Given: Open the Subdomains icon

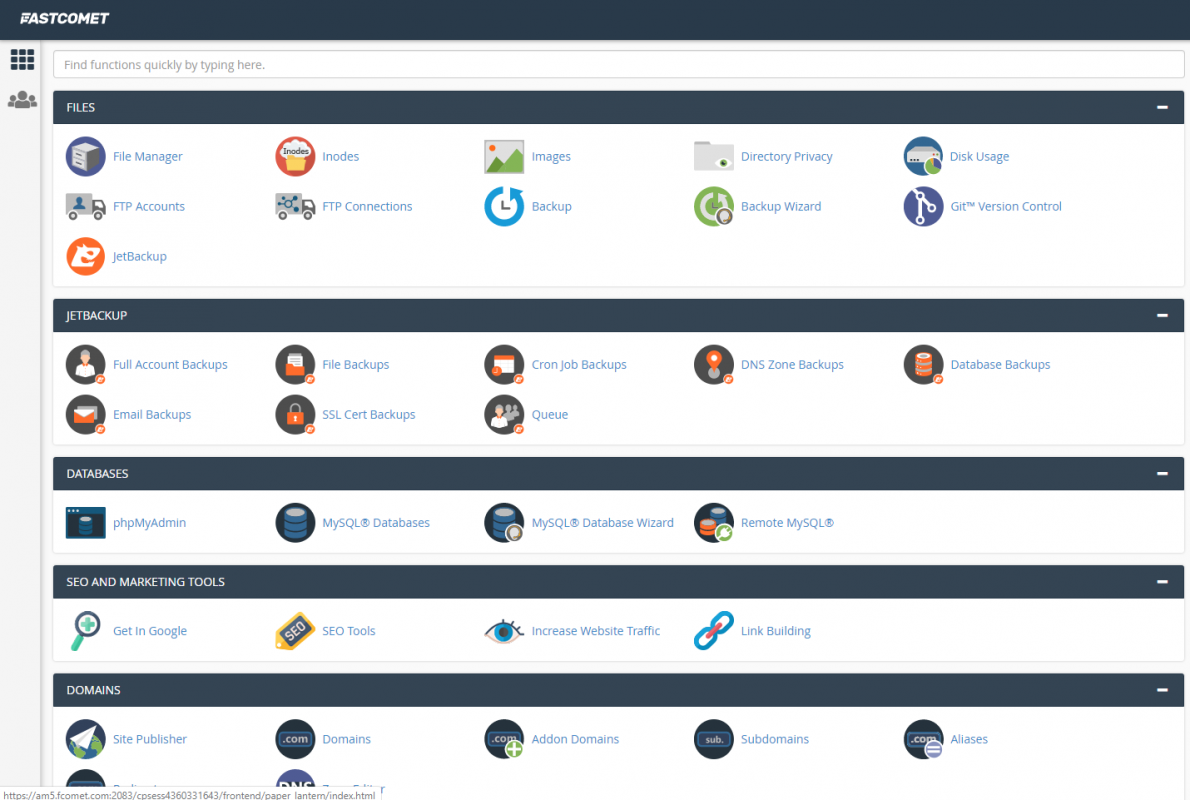Looking at the screenshot, I should click(x=713, y=739).
